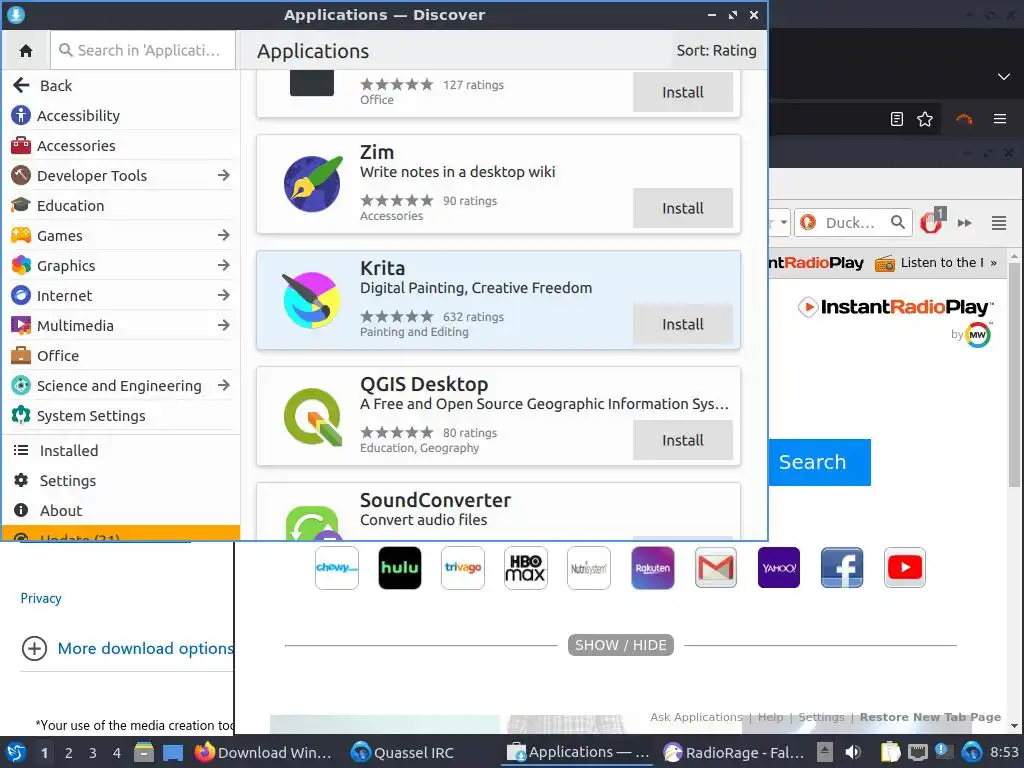Open the Accessories category
The image size is (1024, 768).
tap(121, 146)
